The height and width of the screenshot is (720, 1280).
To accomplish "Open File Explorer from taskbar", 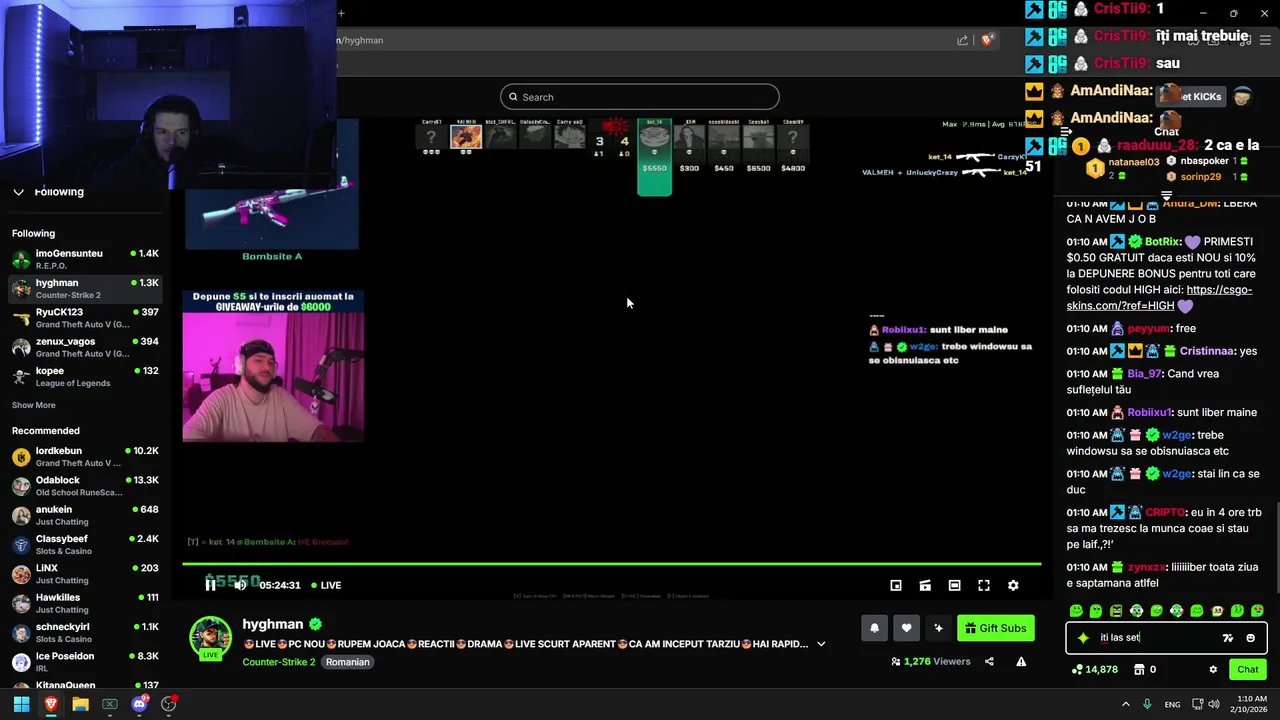I will pos(80,704).
